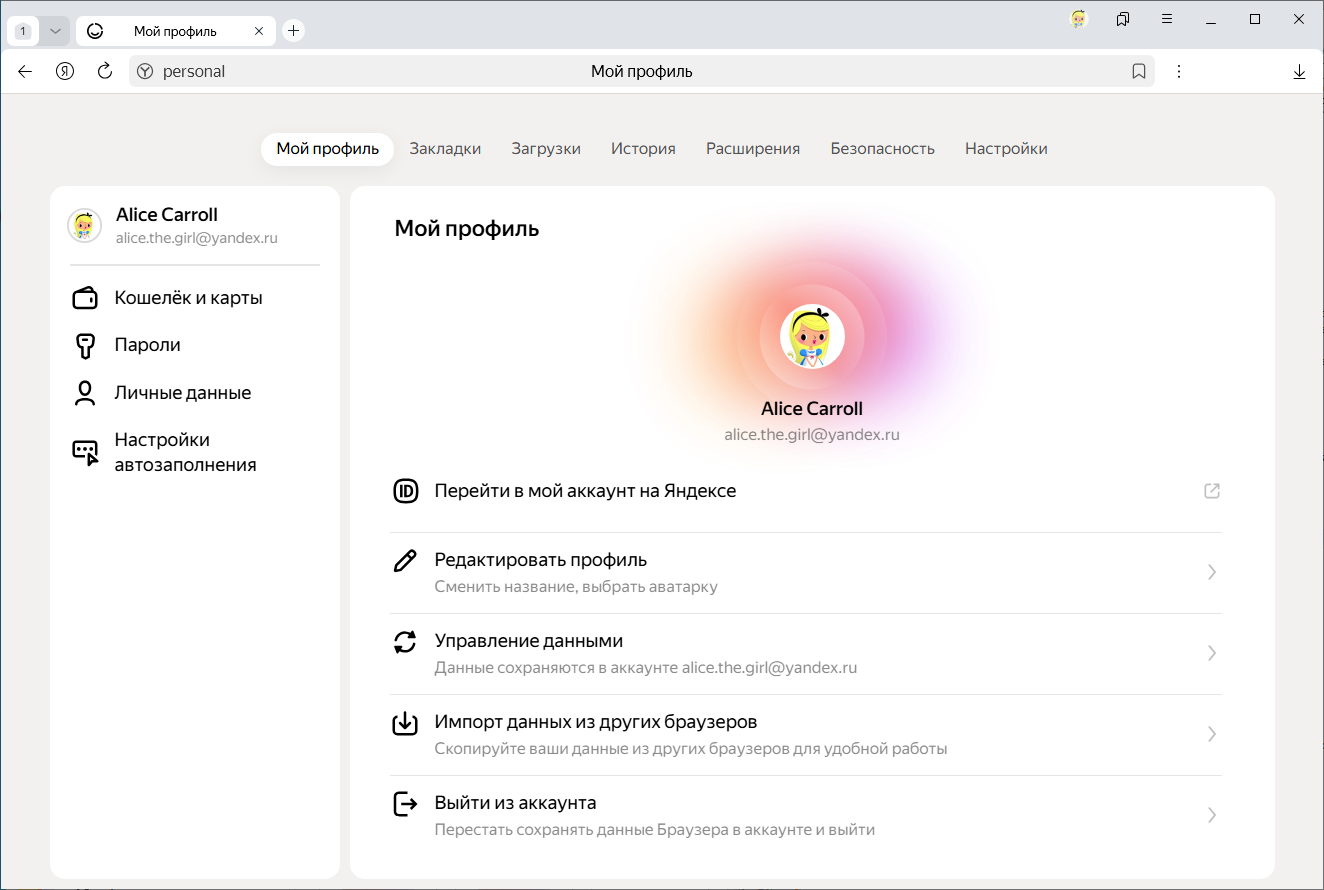Expand tab list dropdown arrow
Viewport: 1324px width, 890px height.
coord(55,31)
